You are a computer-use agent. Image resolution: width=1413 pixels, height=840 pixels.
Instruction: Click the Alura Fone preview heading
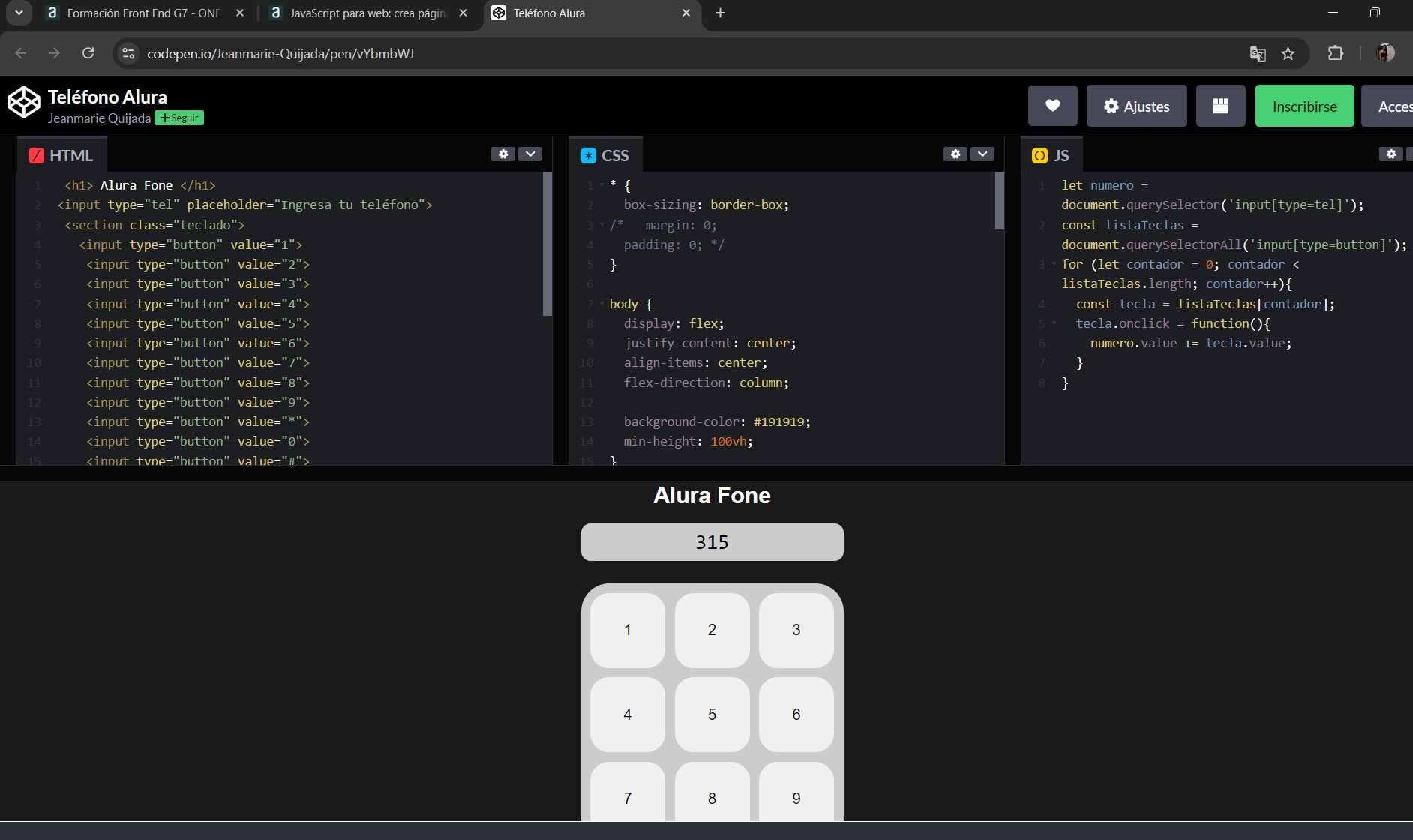pos(712,495)
